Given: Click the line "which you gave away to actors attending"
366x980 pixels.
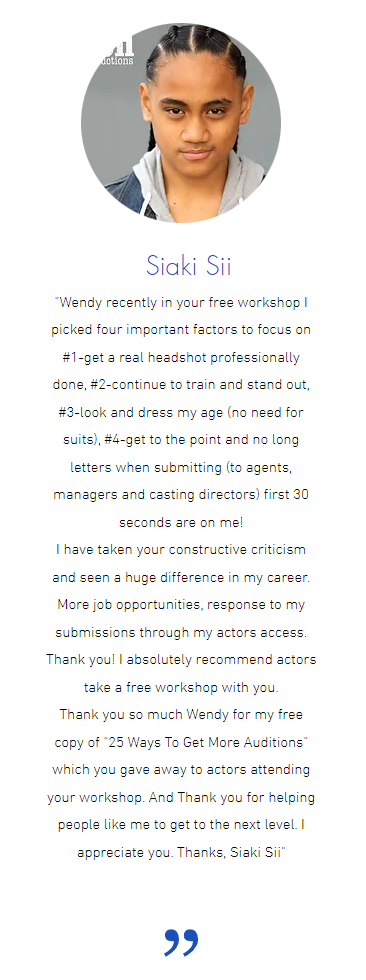Looking at the screenshot, I should pyautogui.click(x=181, y=770).
